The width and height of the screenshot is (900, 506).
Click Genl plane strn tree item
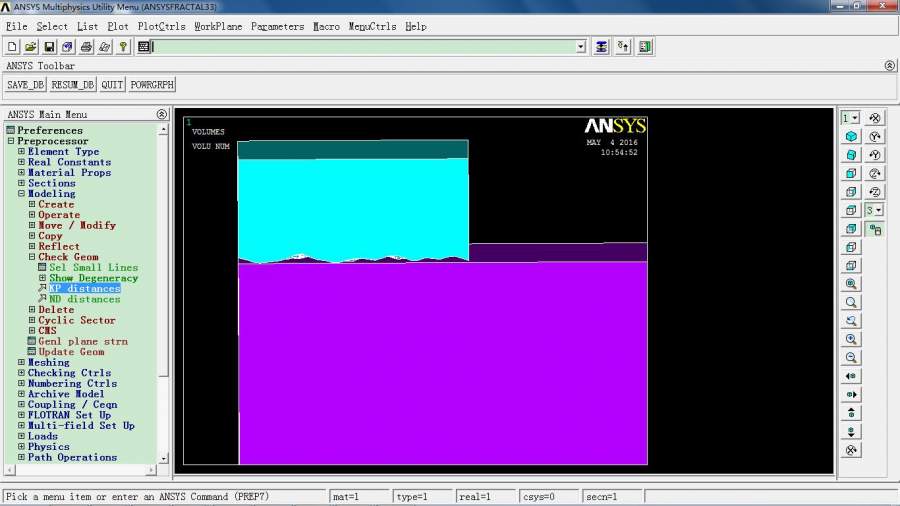point(83,341)
